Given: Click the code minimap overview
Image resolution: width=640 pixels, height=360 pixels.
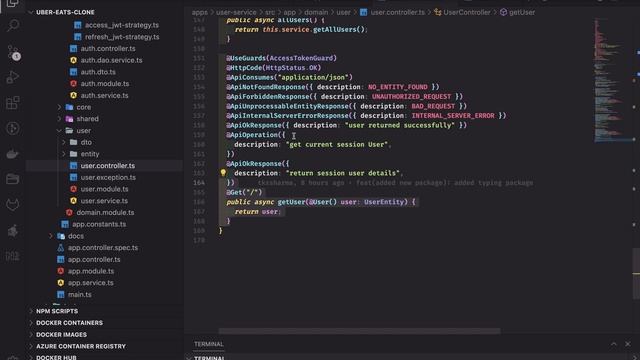Looking at the screenshot, I should coord(612,81).
